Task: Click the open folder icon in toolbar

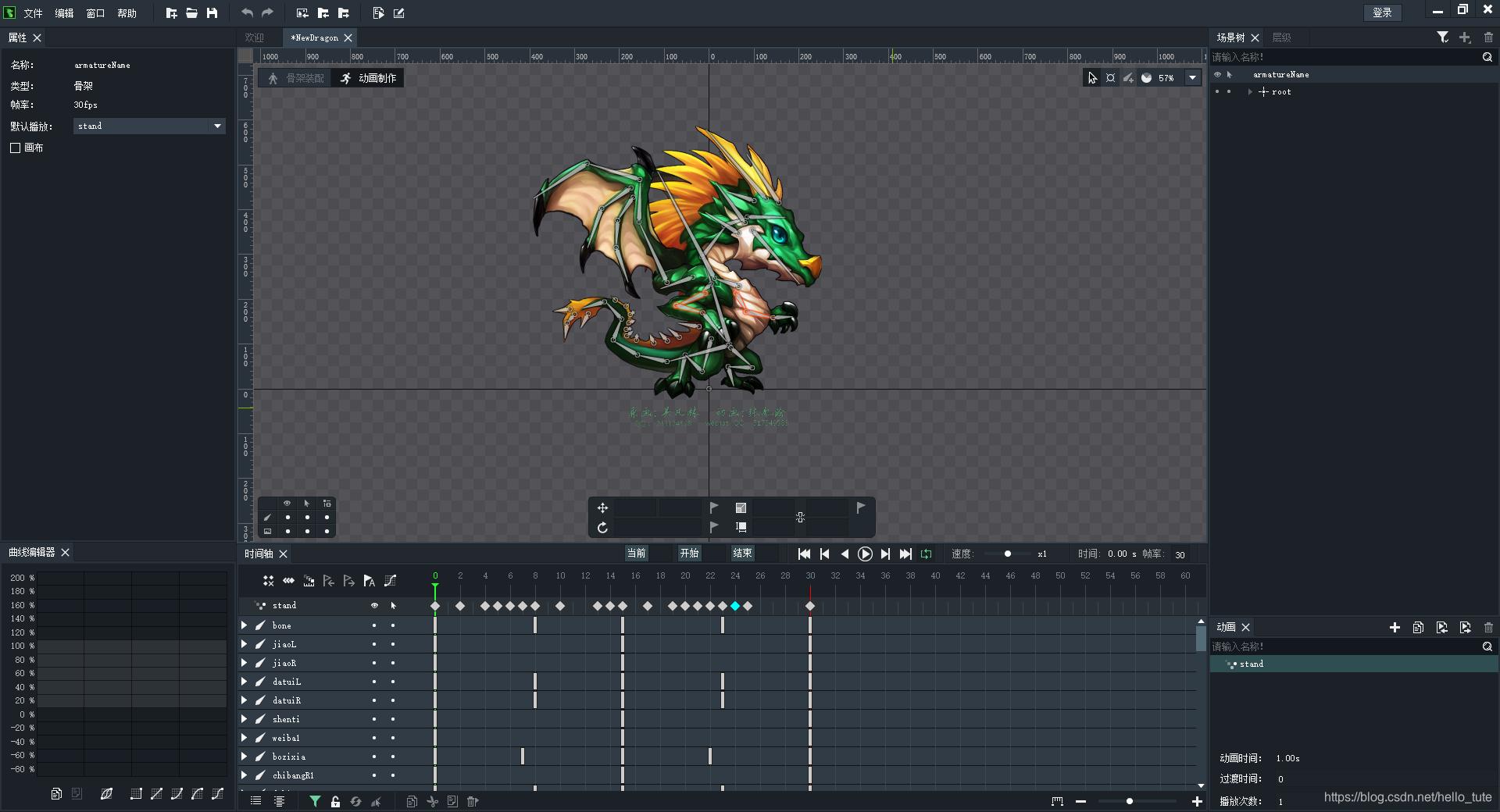Action: [x=191, y=13]
